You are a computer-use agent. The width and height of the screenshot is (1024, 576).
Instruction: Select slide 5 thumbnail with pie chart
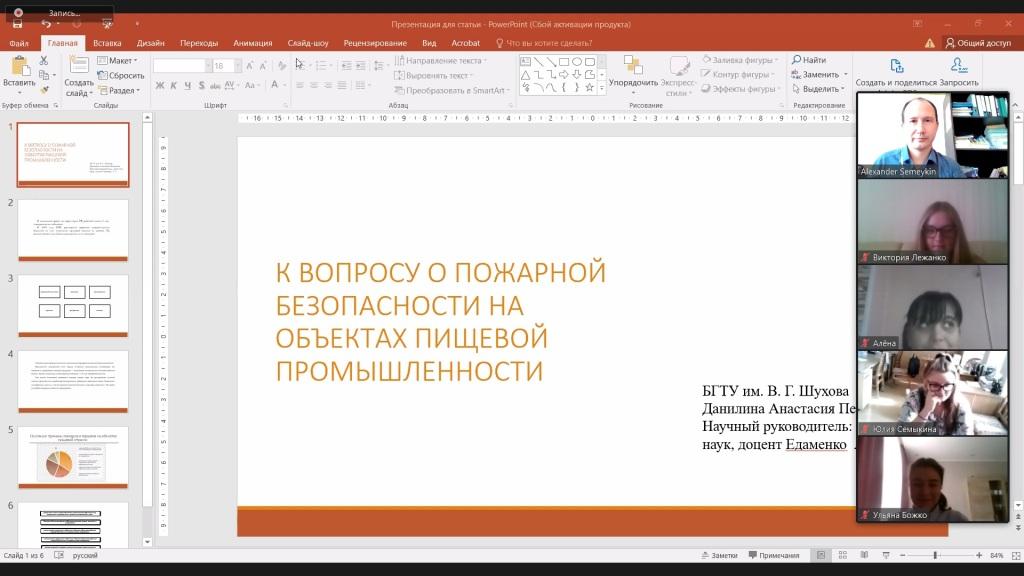click(x=73, y=457)
